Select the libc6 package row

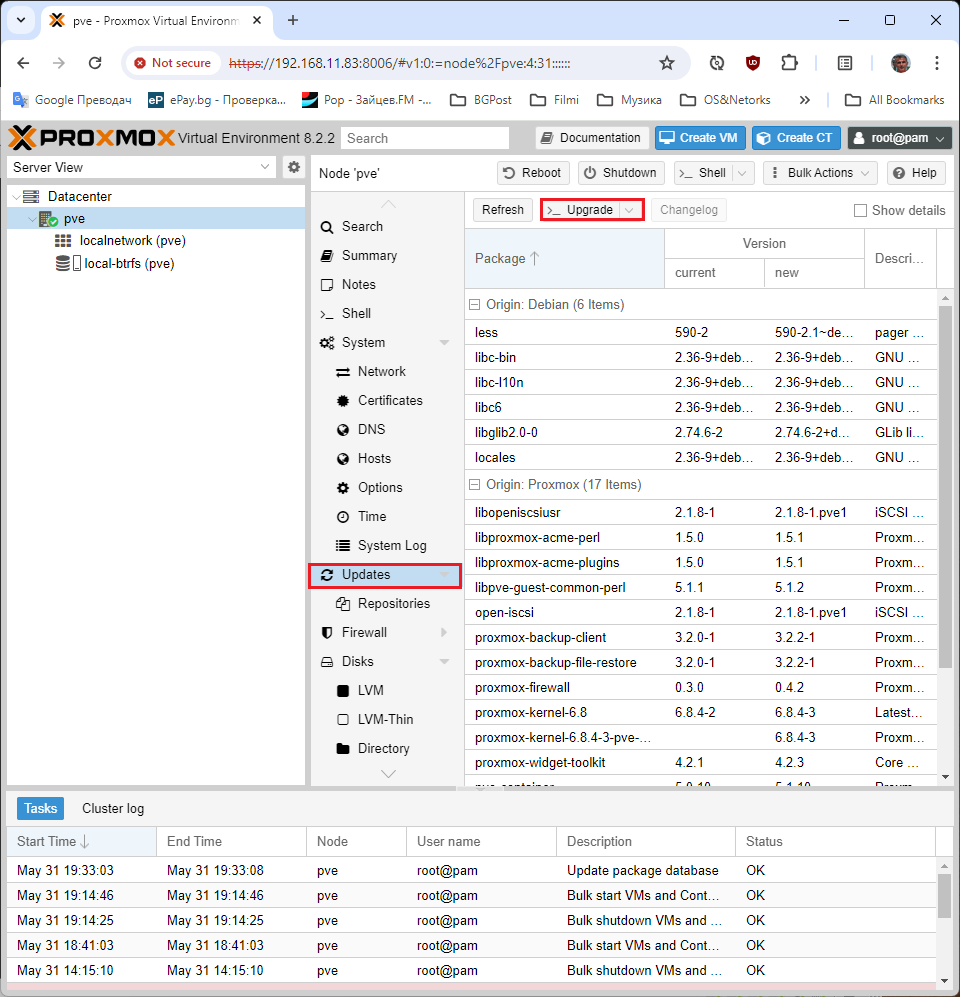(701, 407)
